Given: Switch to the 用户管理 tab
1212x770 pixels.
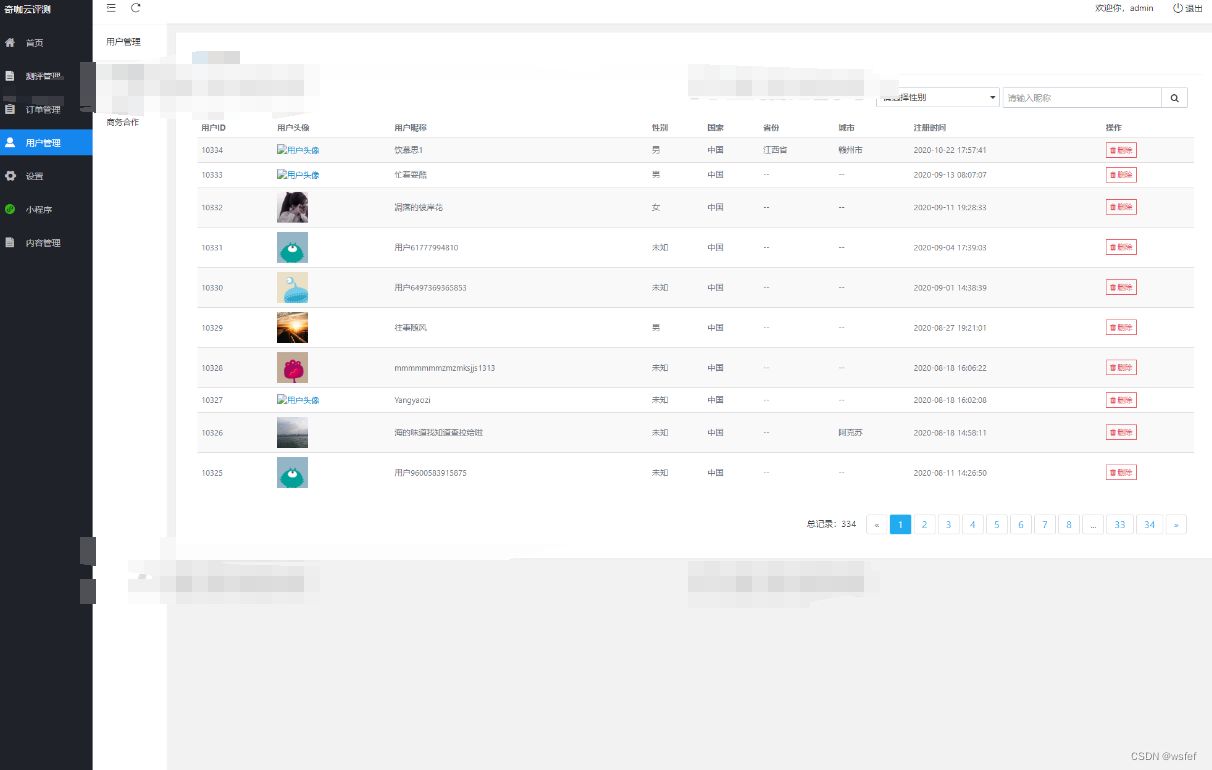Looking at the screenshot, I should coord(123,41).
